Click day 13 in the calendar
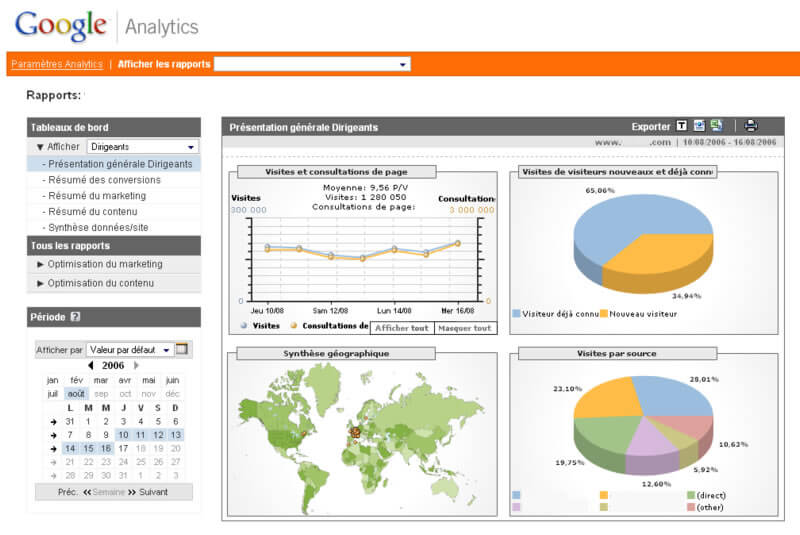The height and width of the screenshot is (535, 800). pyautogui.click(x=176, y=435)
